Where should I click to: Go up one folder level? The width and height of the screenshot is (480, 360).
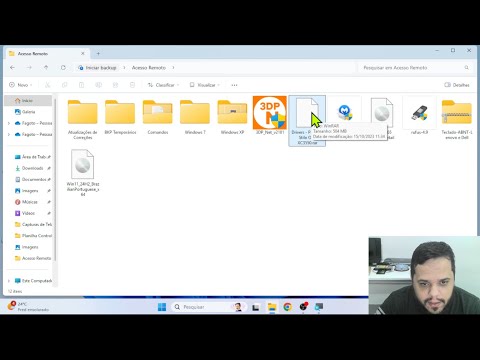(x=46, y=68)
